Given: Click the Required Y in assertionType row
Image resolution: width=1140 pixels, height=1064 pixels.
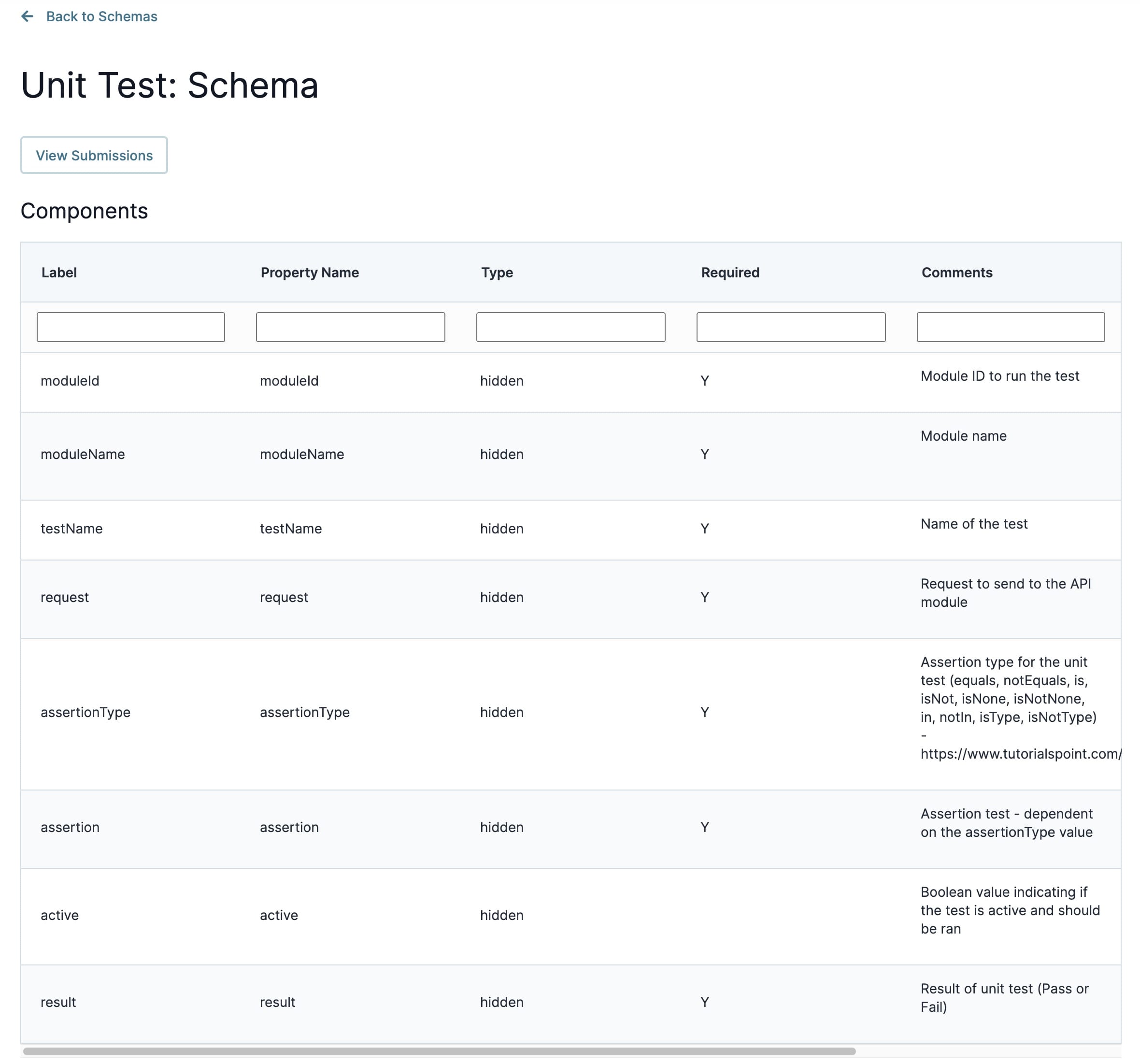Looking at the screenshot, I should point(705,713).
